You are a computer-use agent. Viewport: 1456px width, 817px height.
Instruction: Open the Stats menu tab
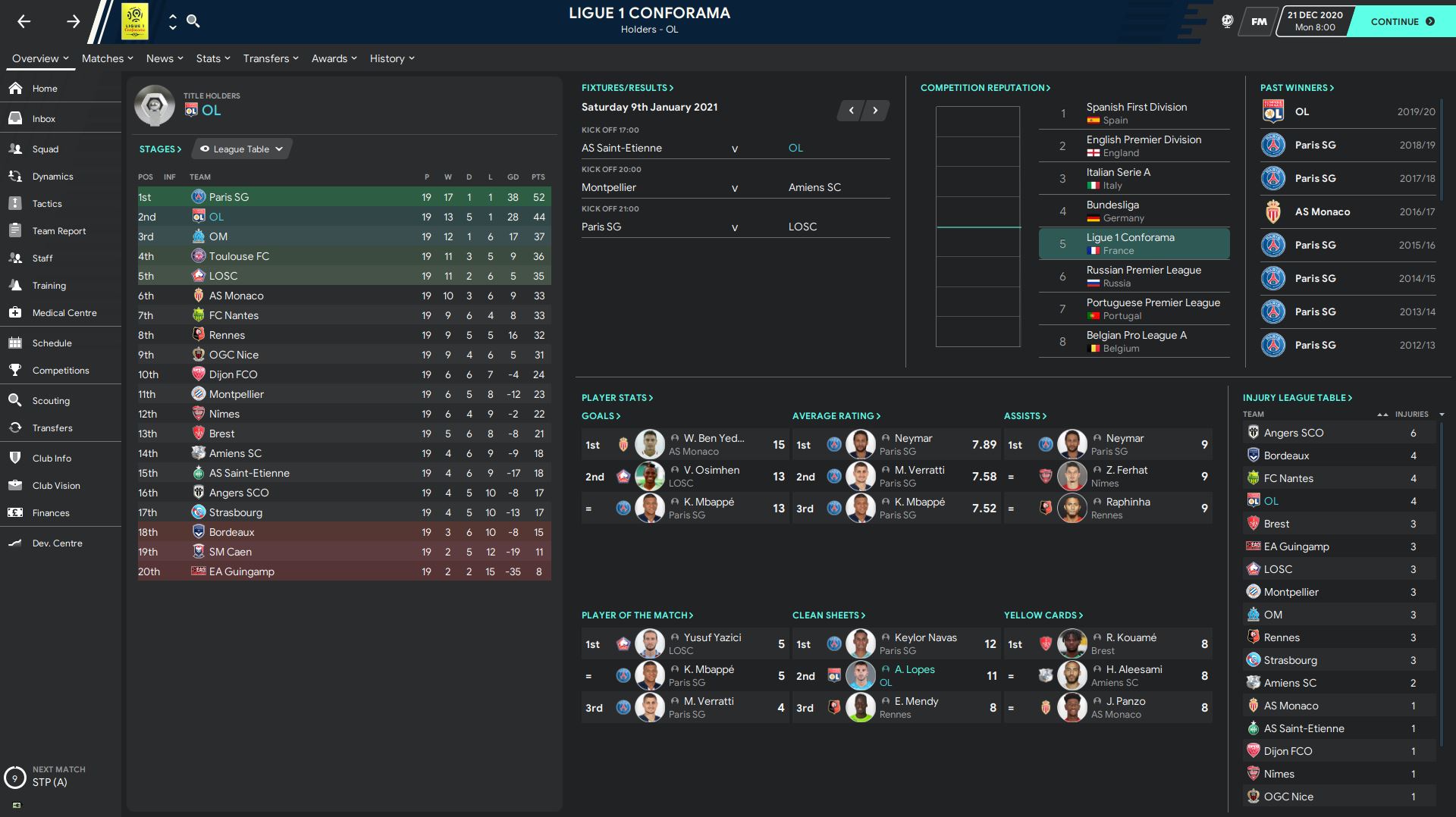point(212,58)
